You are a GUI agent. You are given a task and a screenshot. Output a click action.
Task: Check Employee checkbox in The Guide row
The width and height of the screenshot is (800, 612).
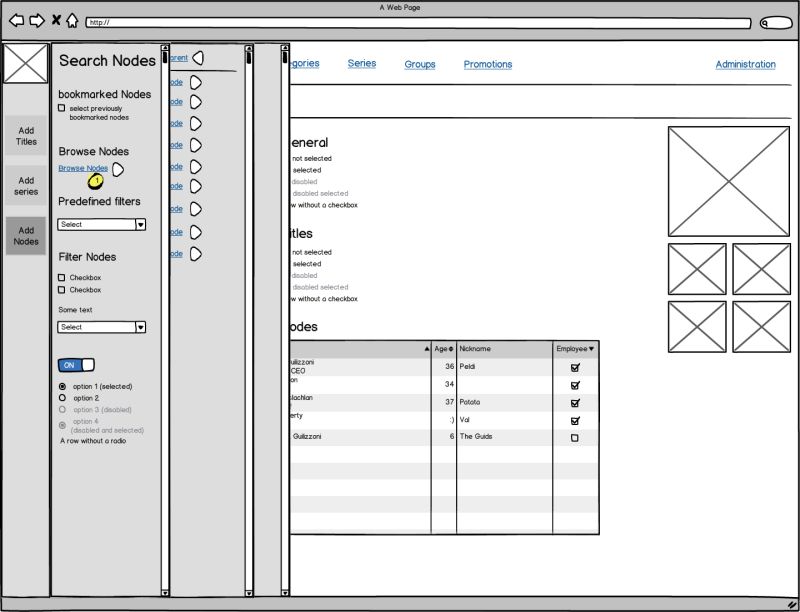(x=574, y=438)
